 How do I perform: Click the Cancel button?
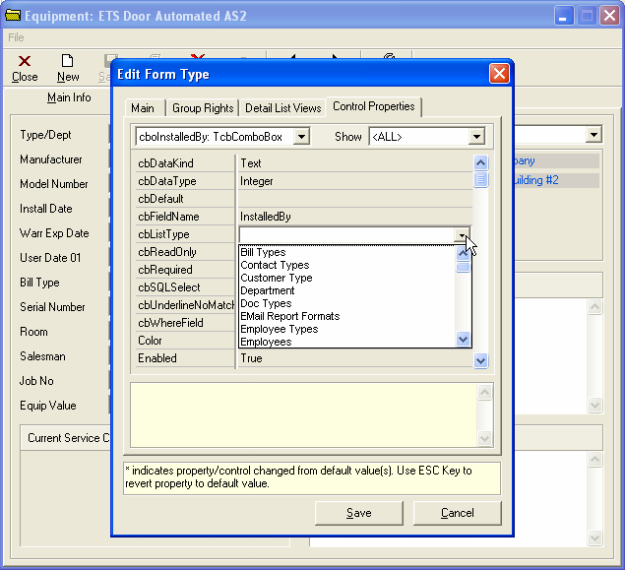pyautogui.click(x=457, y=513)
